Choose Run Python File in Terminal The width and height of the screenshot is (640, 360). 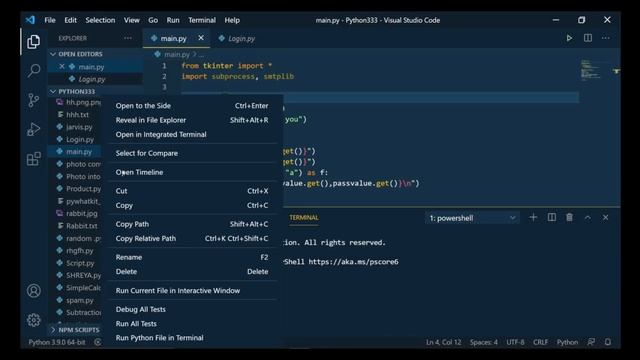tap(192, 338)
